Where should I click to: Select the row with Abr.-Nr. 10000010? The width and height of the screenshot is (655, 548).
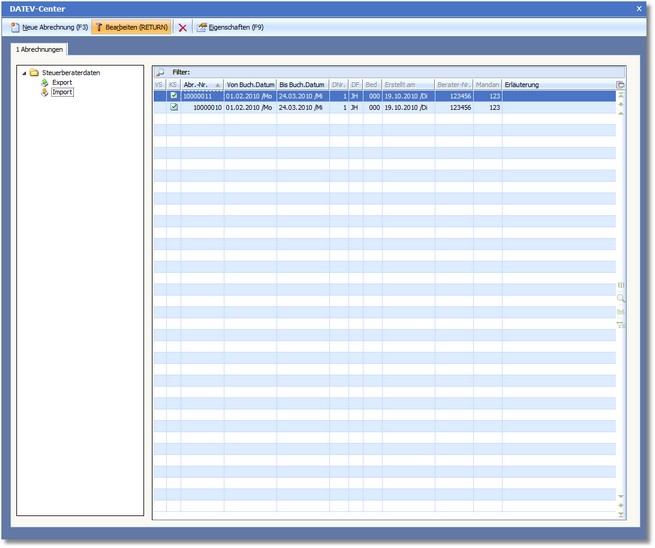tap(300, 107)
